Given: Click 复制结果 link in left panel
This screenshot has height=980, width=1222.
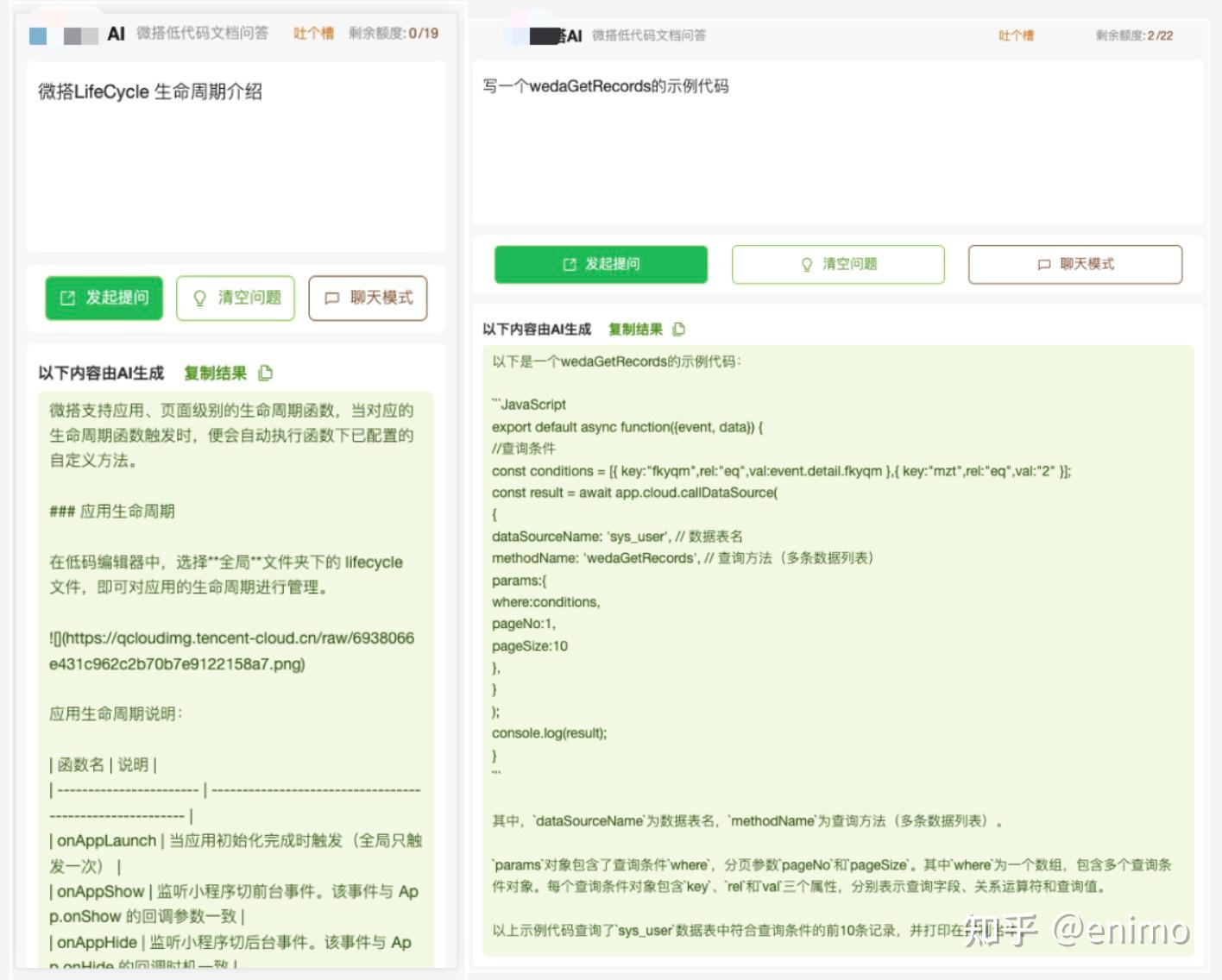Looking at the screenshot, I should [216, 374].
